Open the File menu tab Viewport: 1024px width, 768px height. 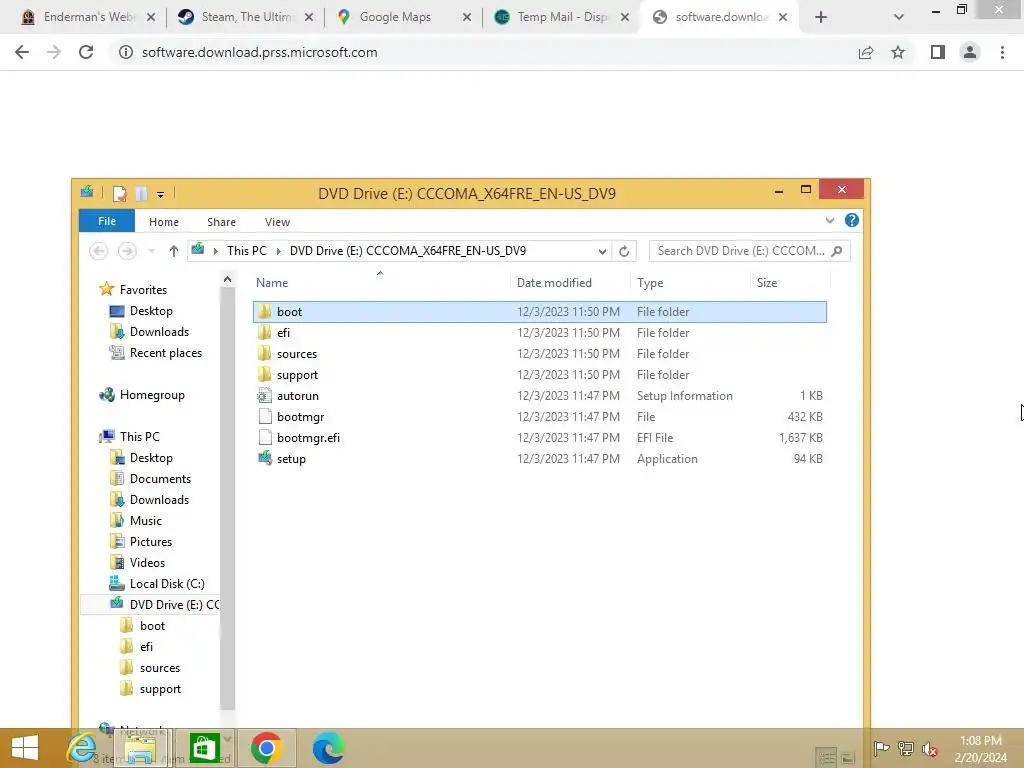point(106,221)
